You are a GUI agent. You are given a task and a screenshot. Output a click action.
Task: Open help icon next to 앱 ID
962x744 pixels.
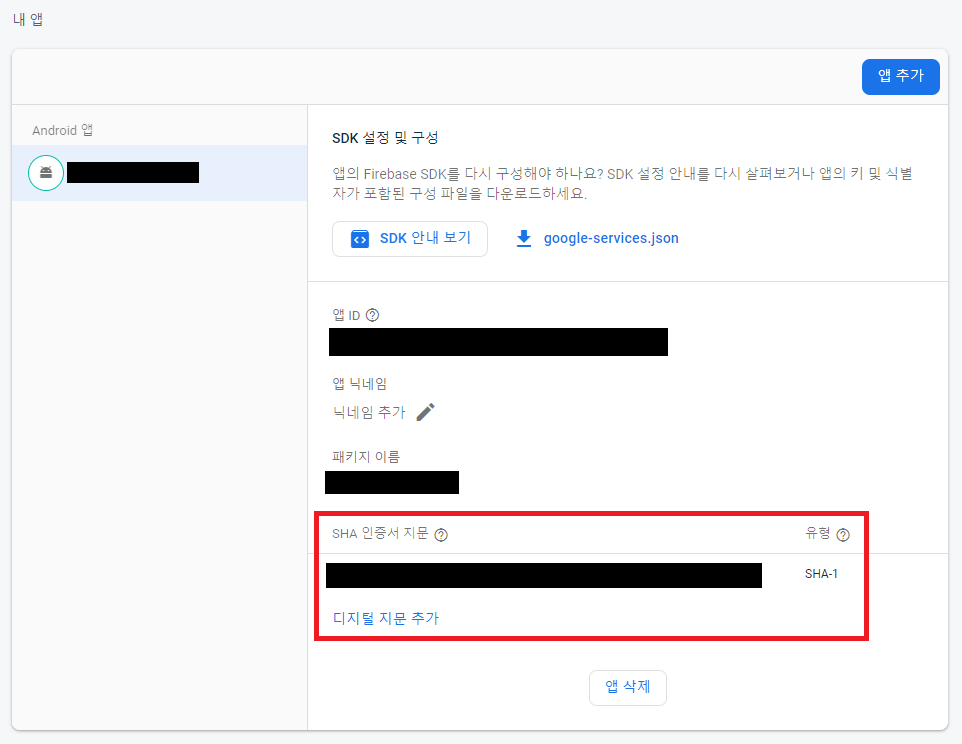tap(372, 315)
